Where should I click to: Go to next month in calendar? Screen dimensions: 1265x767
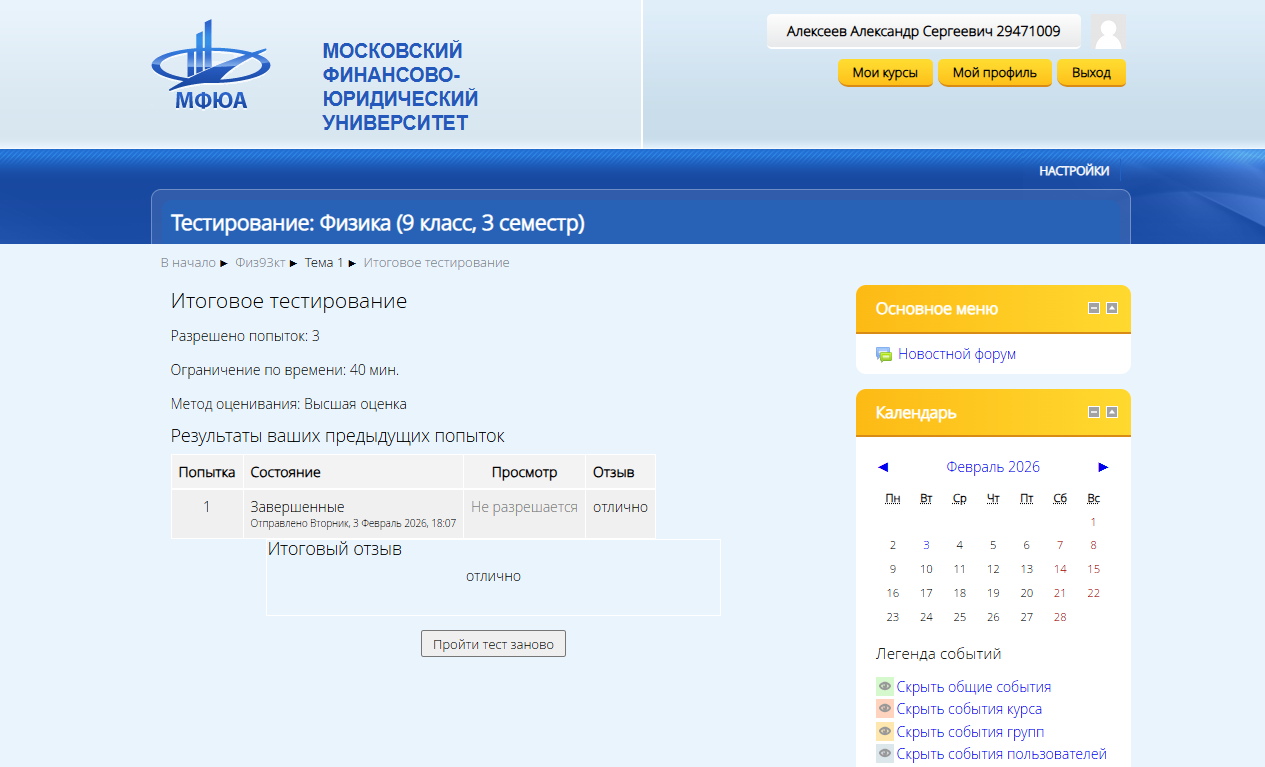[1103, 467]
